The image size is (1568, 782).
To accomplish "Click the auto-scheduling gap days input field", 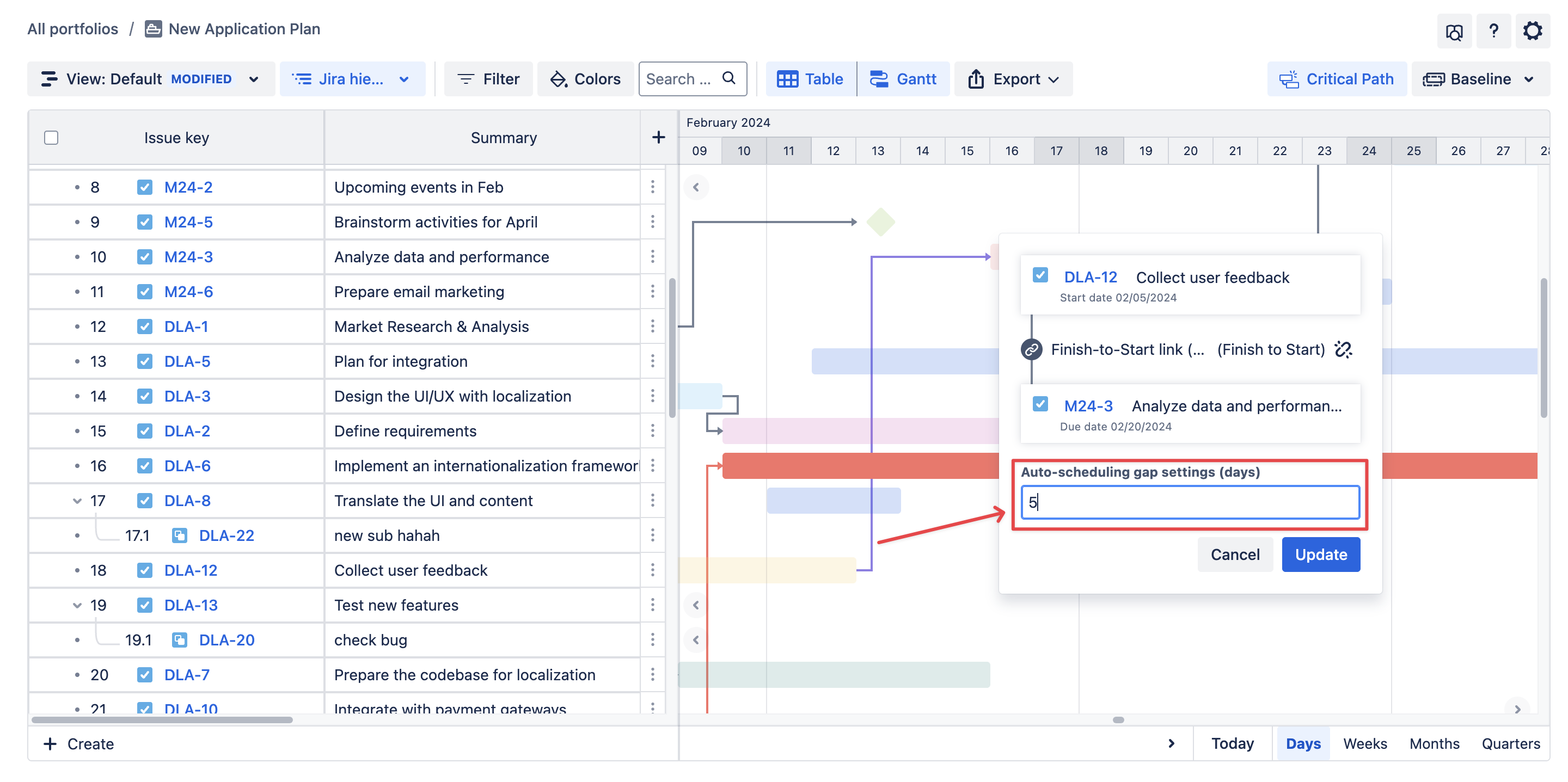I will pos(1190,502).
